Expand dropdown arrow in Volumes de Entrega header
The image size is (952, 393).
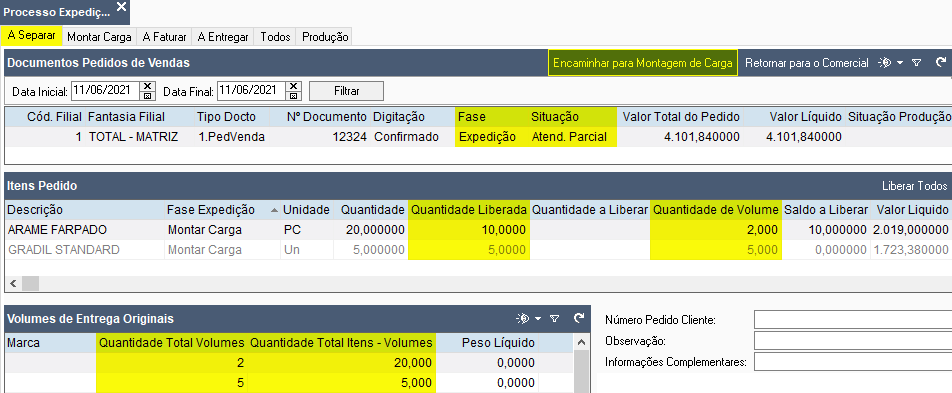pyautogui.click(x=537, y=318)
